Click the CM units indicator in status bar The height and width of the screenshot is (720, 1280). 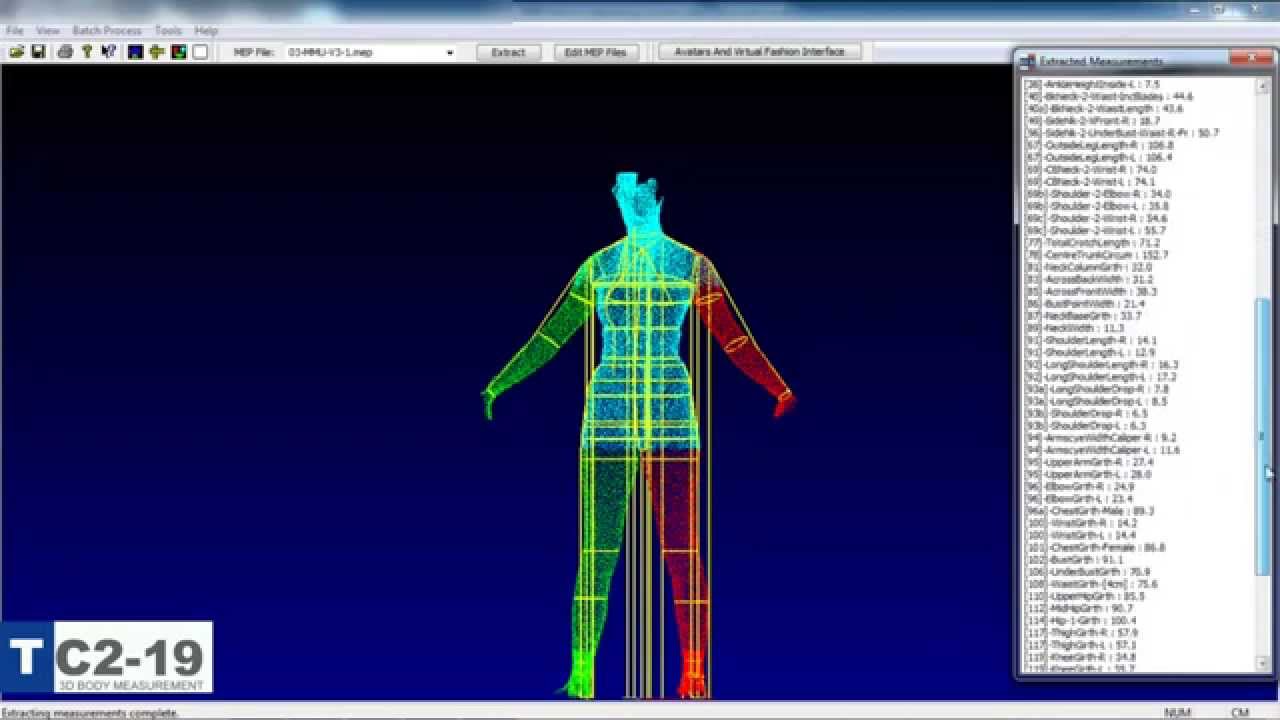[1240, 713]
